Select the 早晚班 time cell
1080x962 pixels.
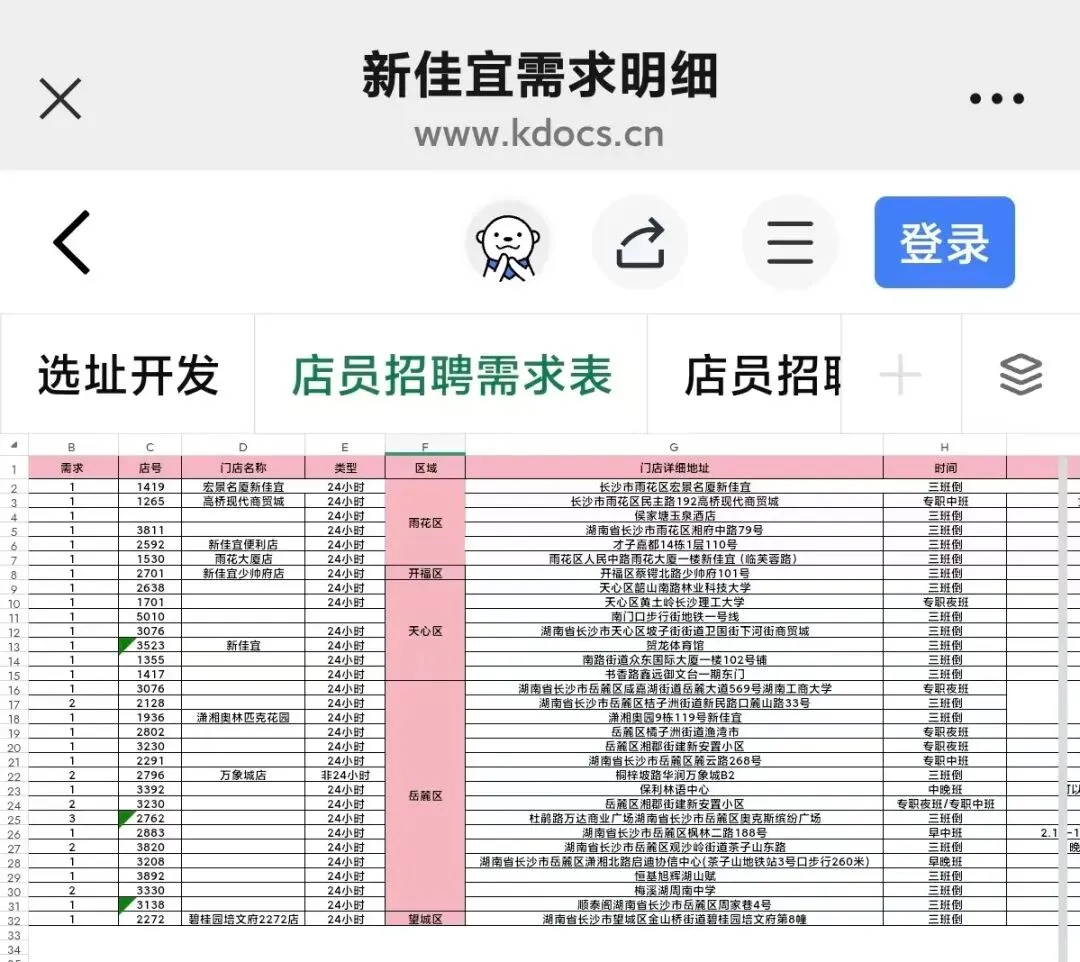pos(944,861)
